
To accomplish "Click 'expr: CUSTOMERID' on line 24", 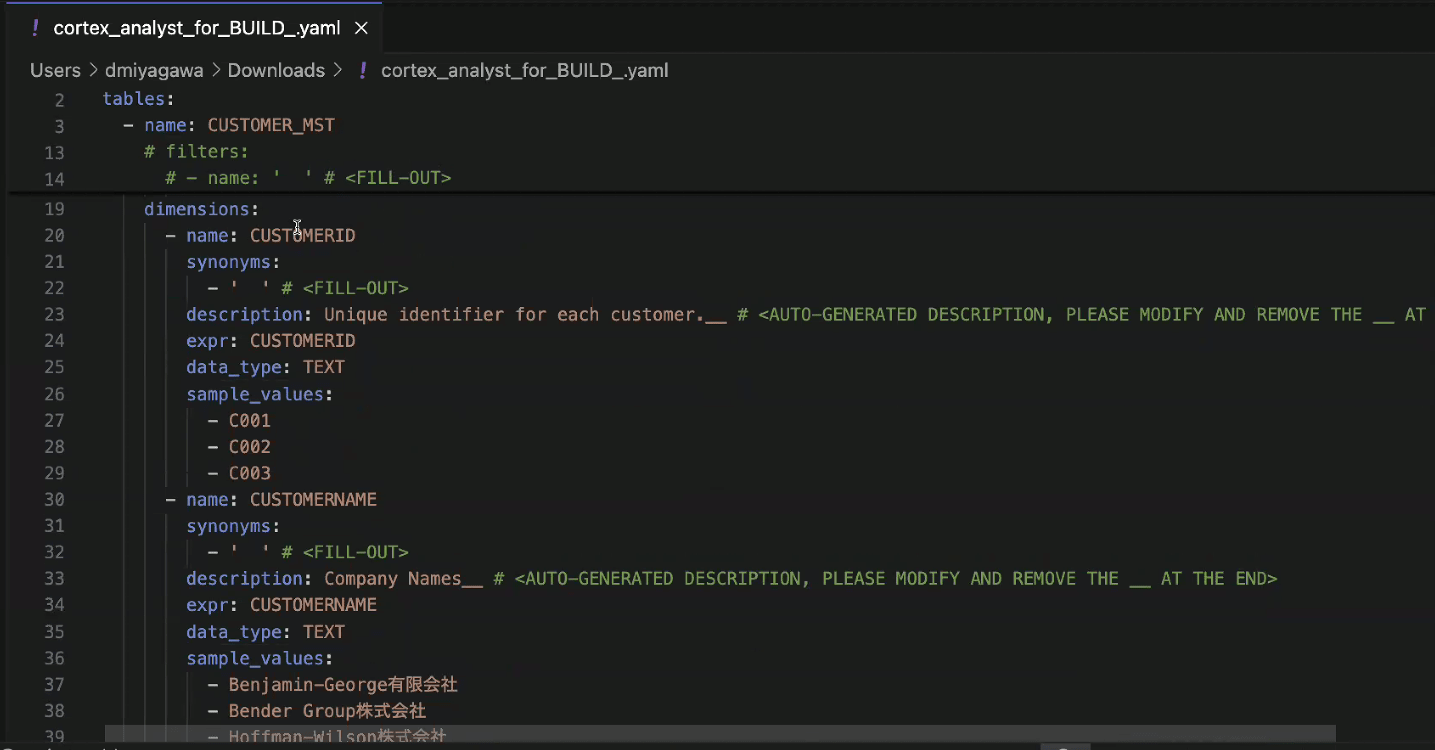I will (271, 341).
